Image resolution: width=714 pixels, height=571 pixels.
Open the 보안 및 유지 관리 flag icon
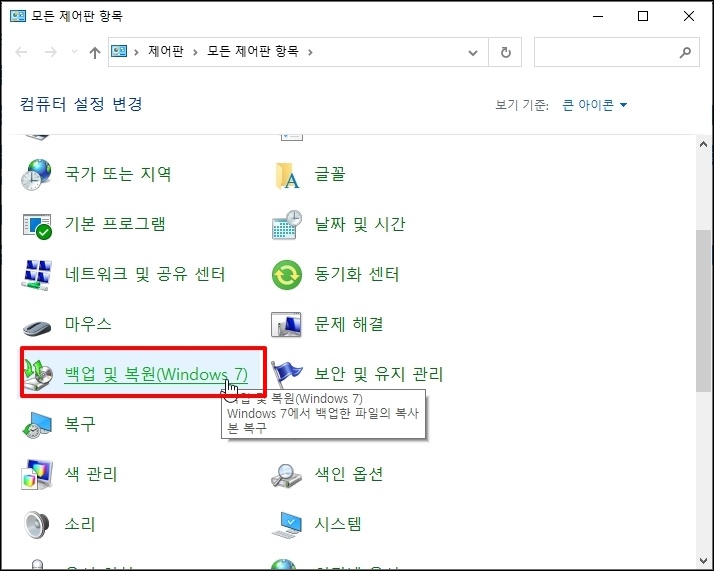[286, 373]
